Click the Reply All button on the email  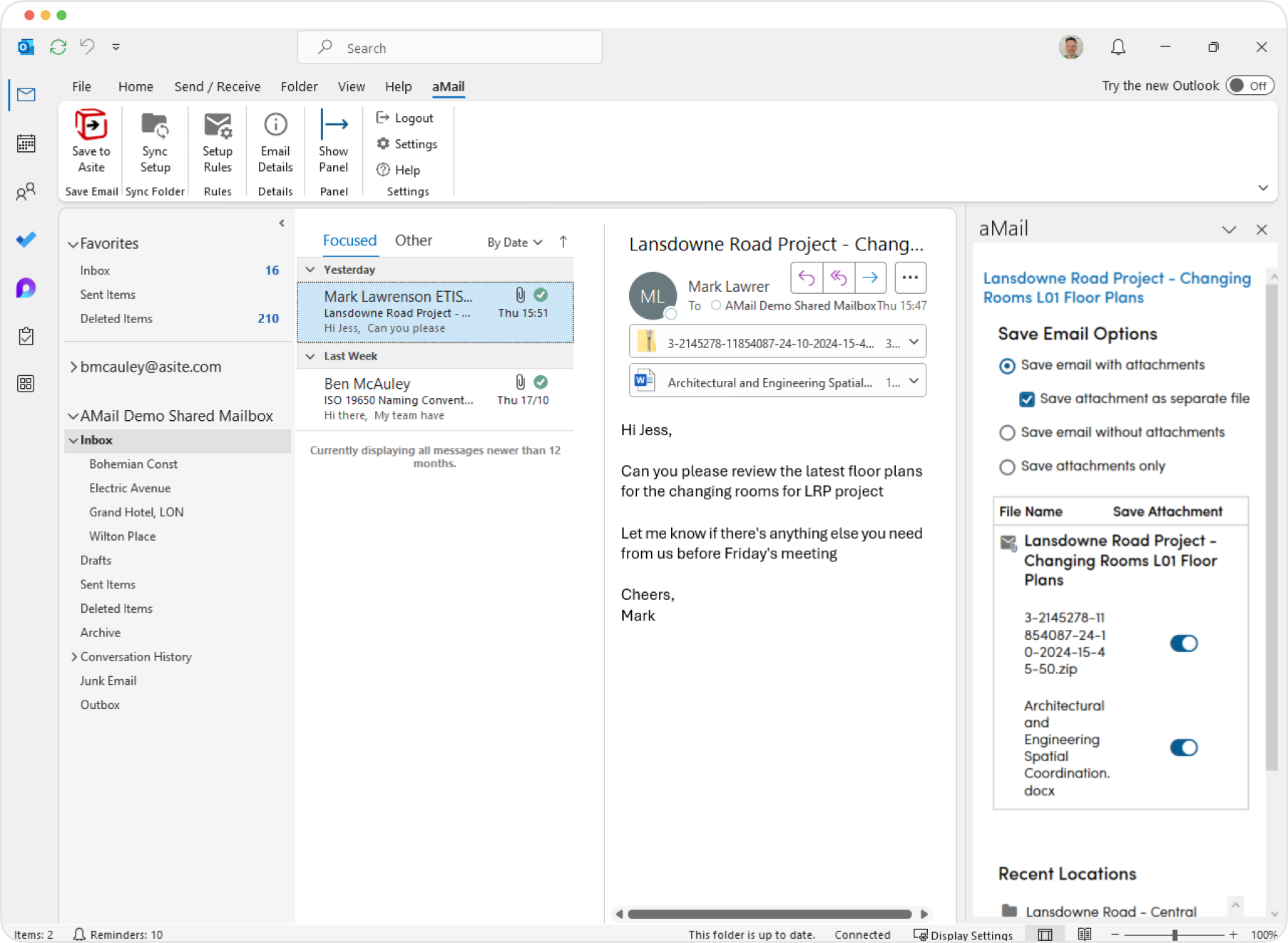tap(839, 277)
